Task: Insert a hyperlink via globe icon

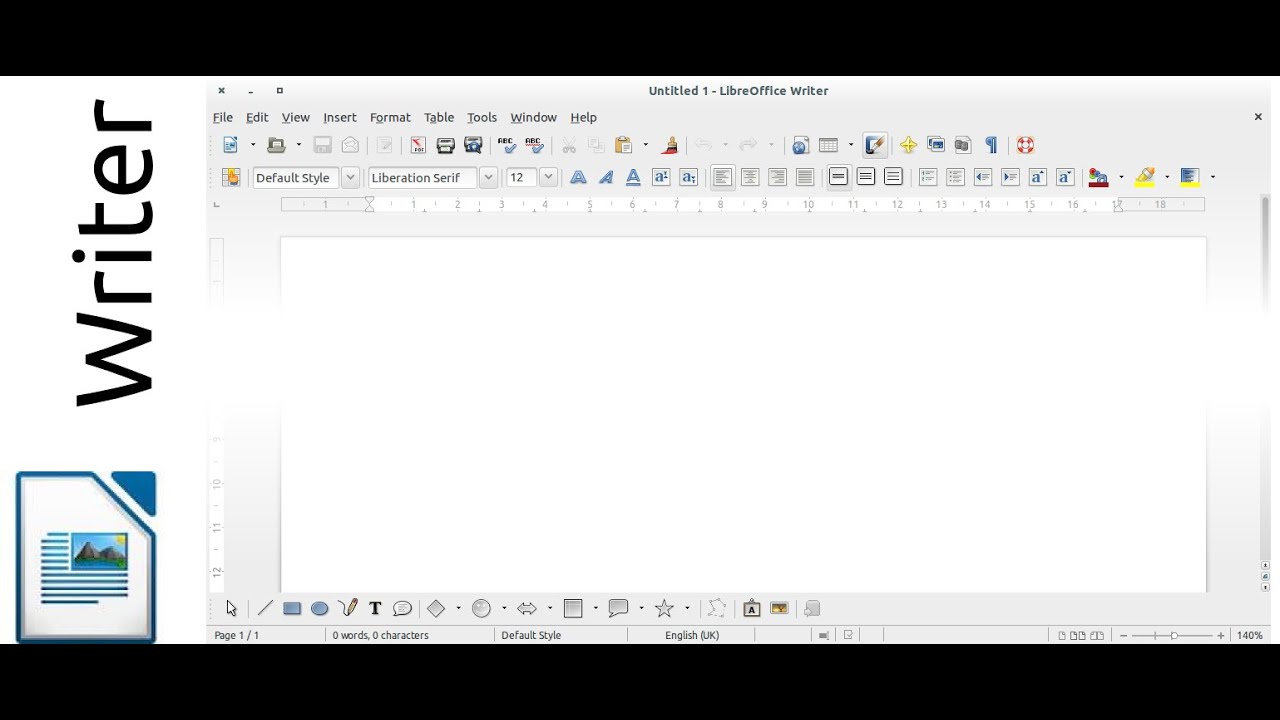Action: [800, 145]
